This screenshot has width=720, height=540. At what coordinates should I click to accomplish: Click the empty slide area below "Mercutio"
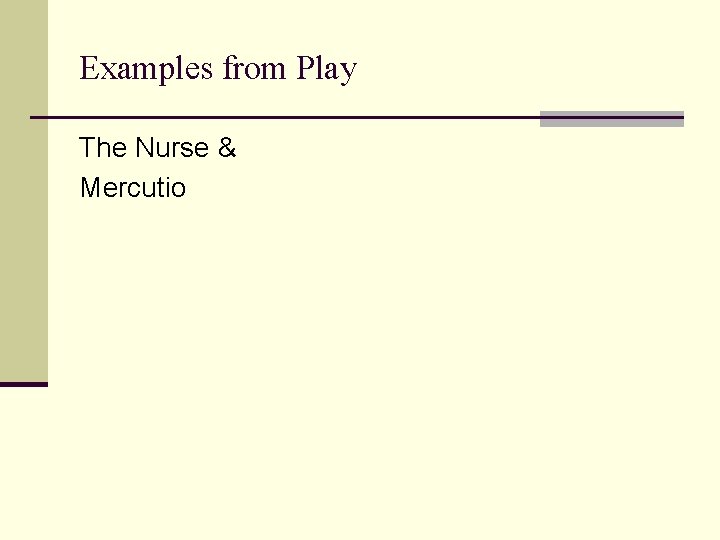380,350
